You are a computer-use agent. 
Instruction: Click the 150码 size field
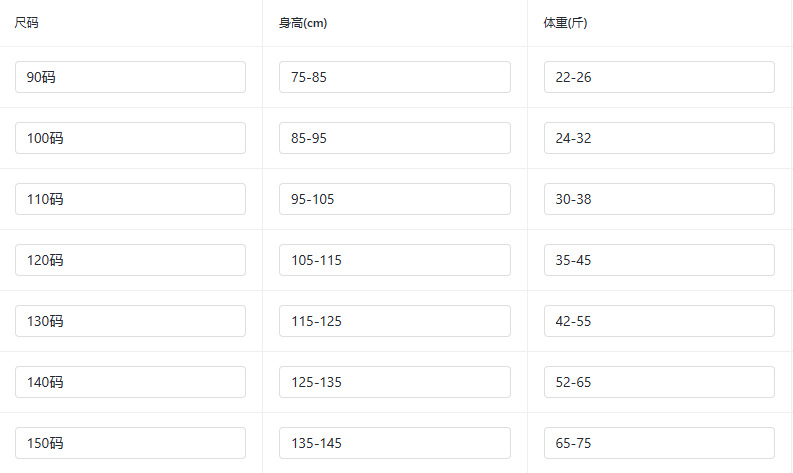pos(130,443)
